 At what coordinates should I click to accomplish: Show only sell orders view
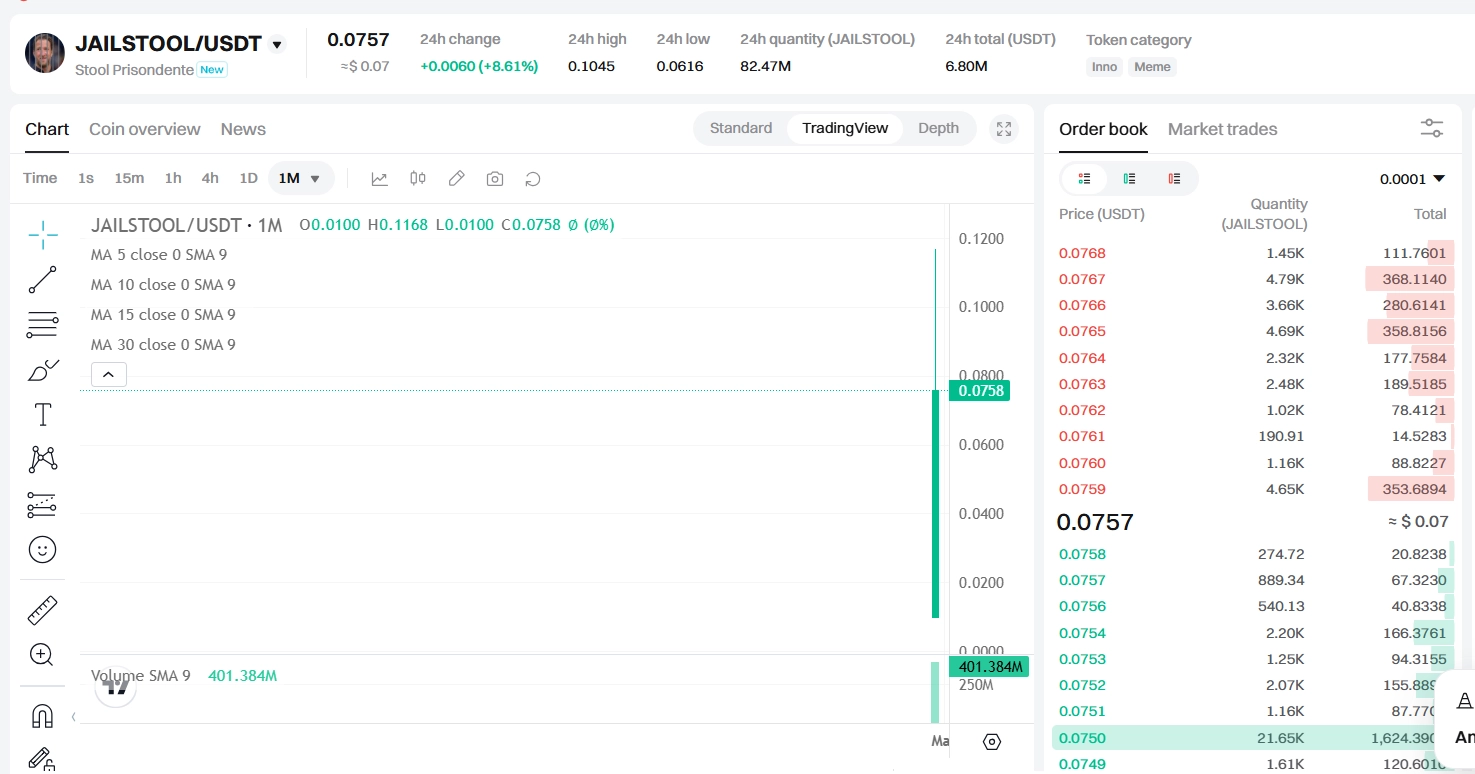(1174, 179)
